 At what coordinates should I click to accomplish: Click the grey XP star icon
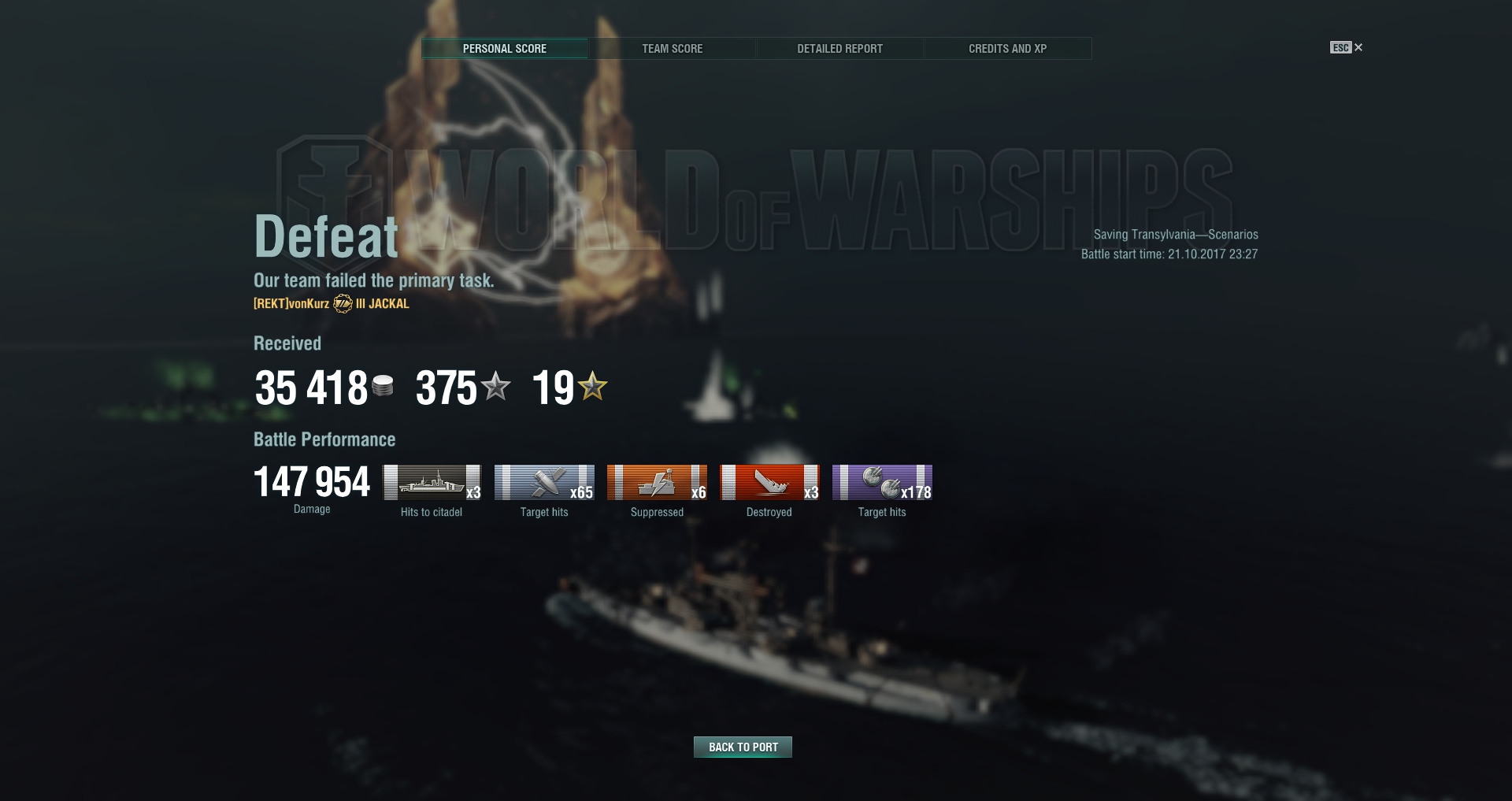[x=495, y=386]
